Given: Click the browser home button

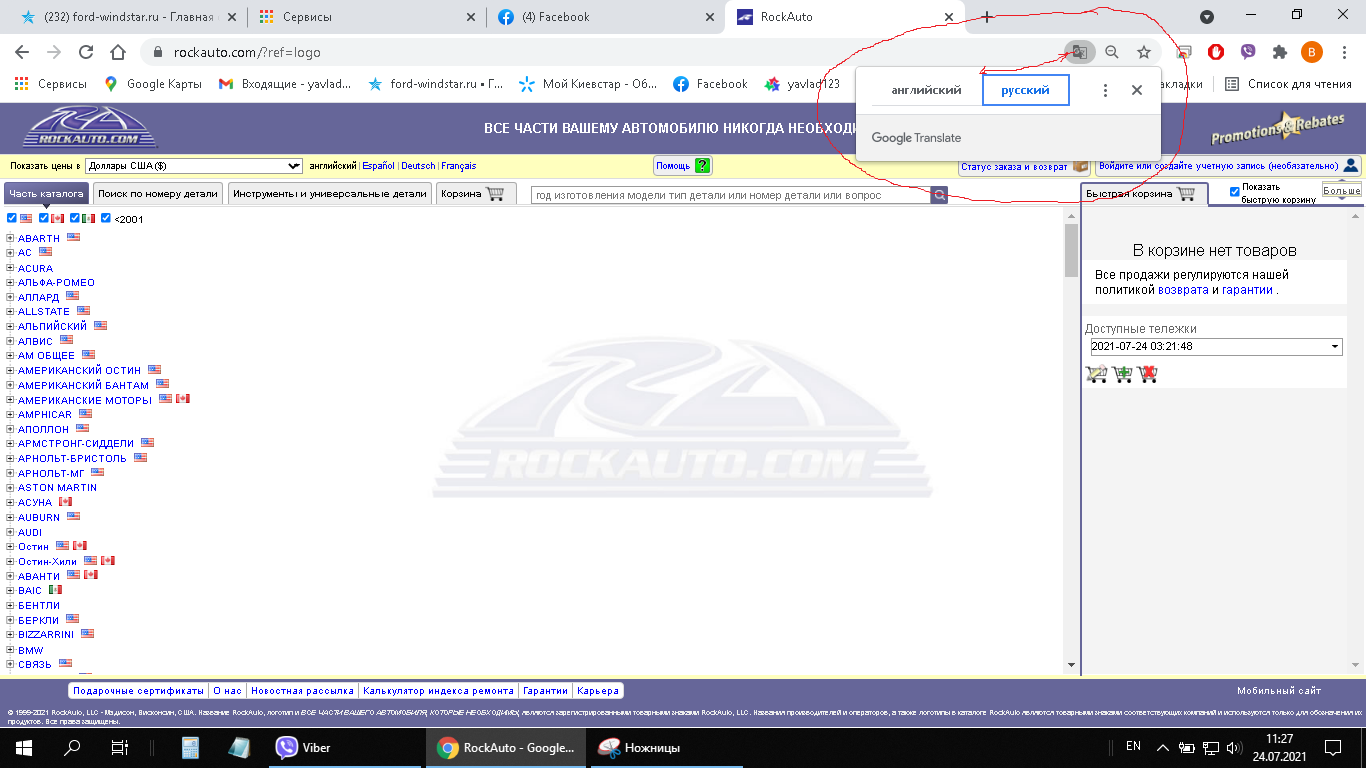Looking at the screenshot, I should [x=118, y=52].
